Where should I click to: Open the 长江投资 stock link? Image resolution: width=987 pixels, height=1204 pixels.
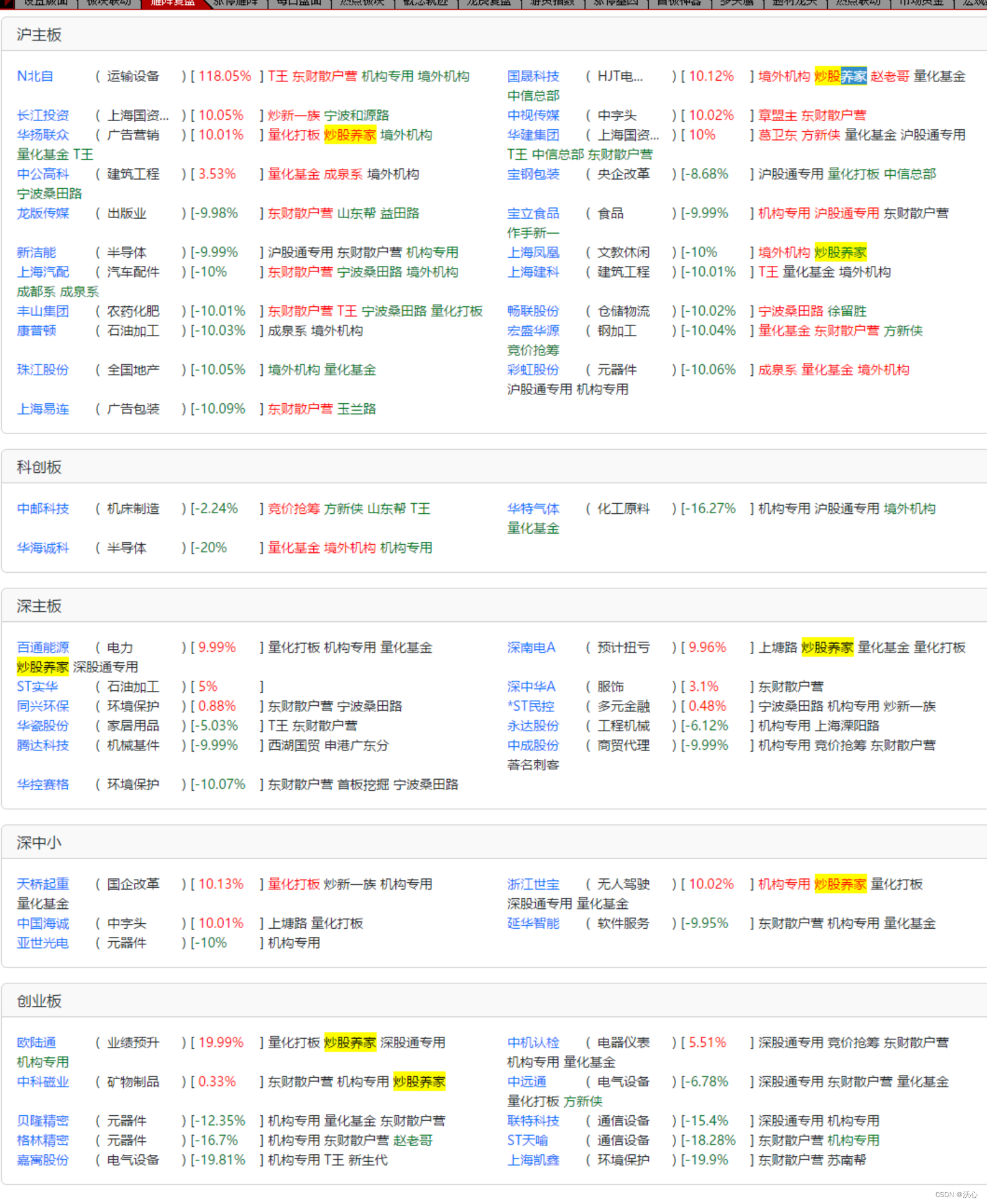(43, 116)
